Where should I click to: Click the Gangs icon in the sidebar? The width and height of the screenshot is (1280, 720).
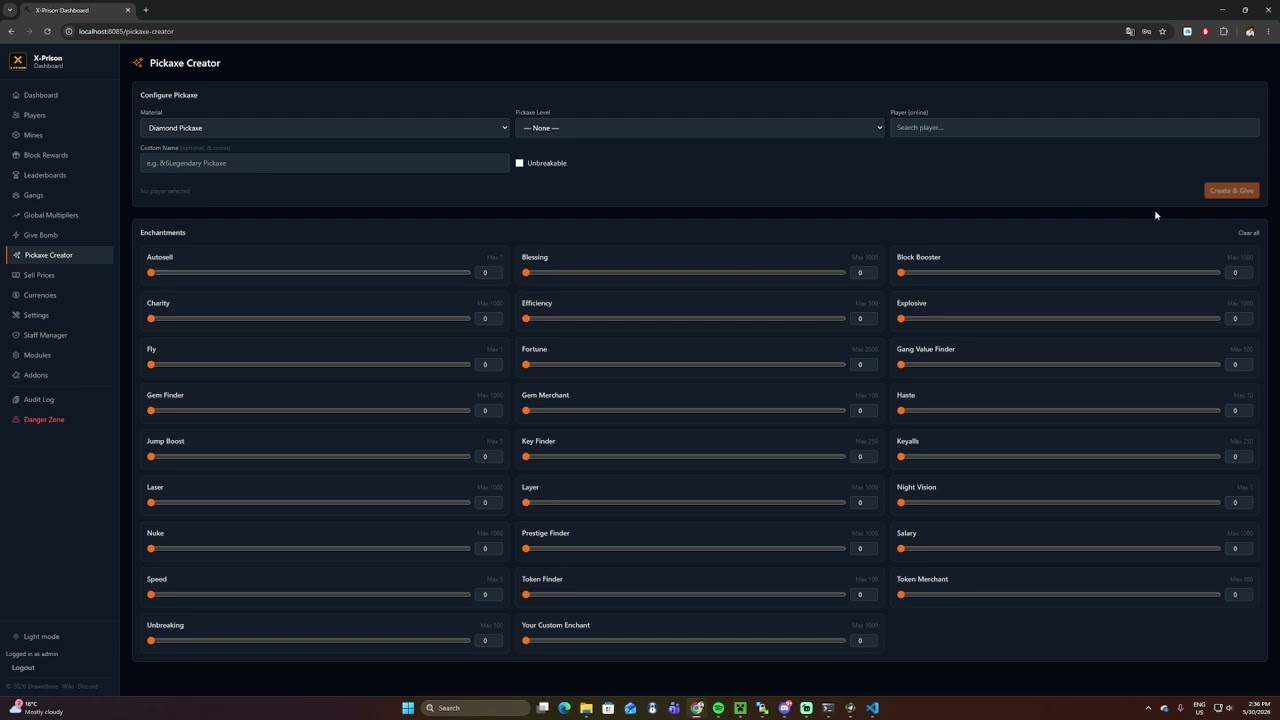tap(16, 195)
